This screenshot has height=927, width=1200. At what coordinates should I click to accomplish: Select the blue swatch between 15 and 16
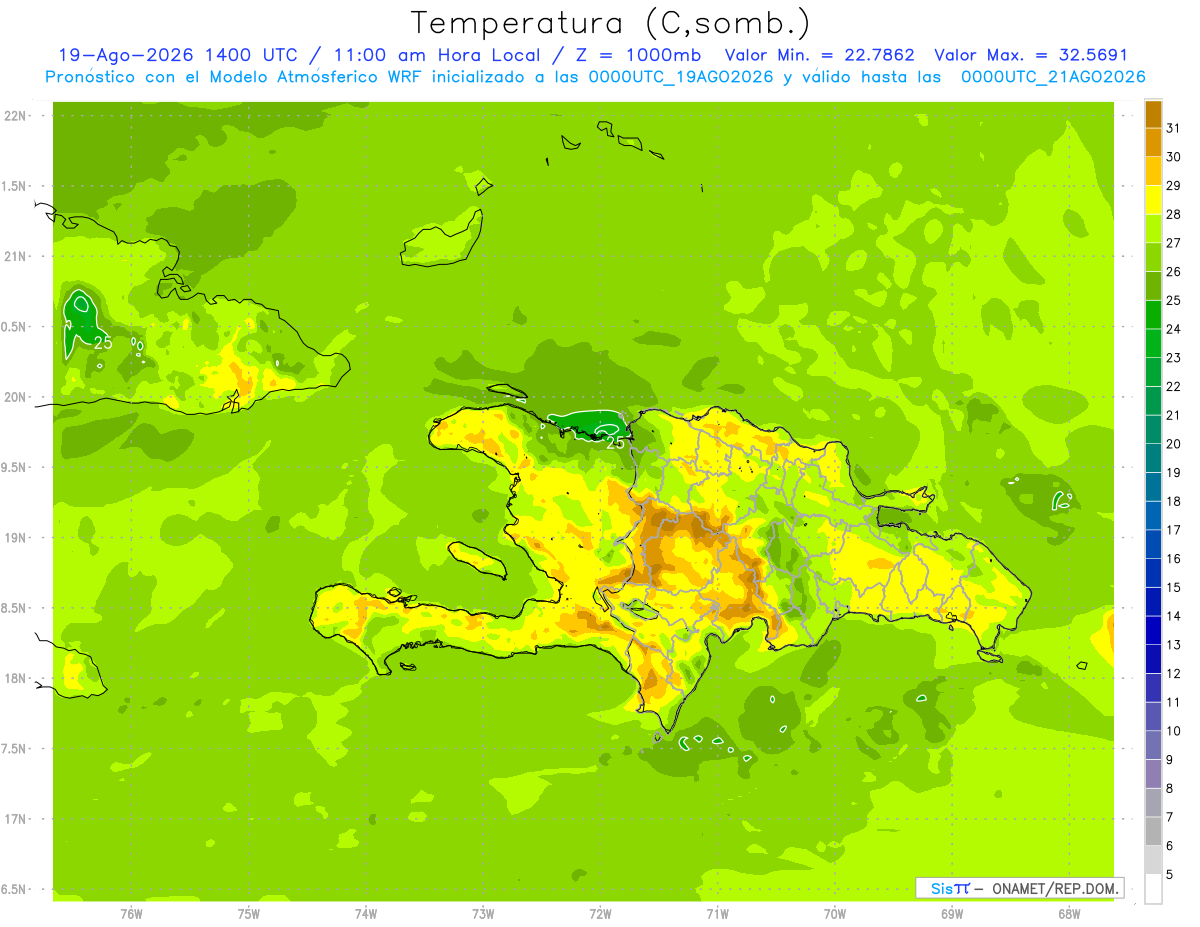pos(1153,573)
